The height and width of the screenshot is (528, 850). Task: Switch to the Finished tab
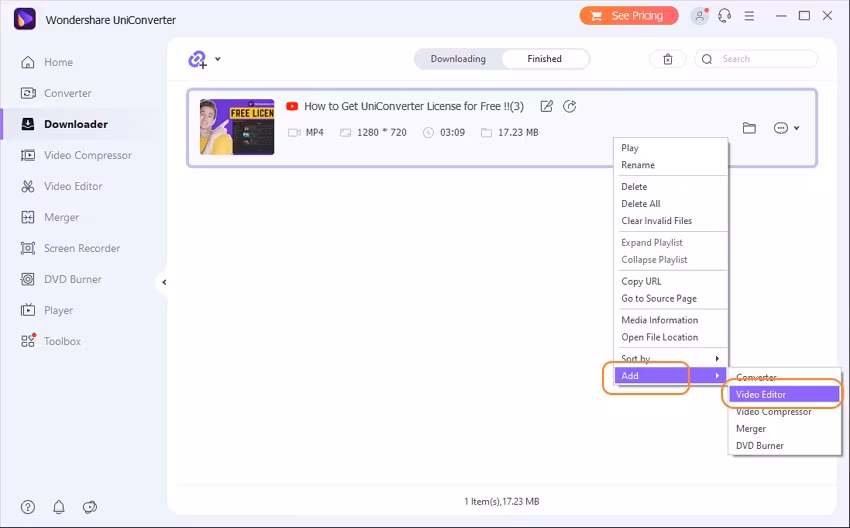(544, 59)
